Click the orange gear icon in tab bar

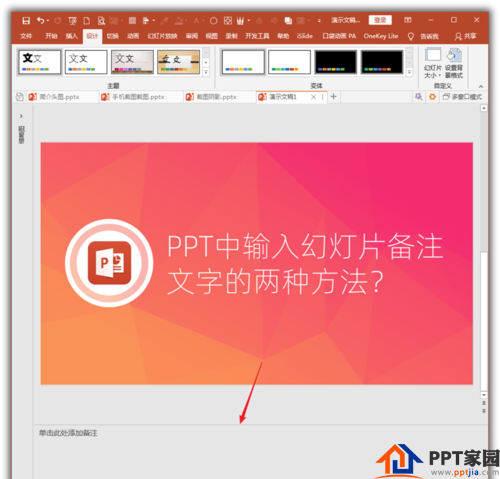pyautogui.click(x=432, y=97)
